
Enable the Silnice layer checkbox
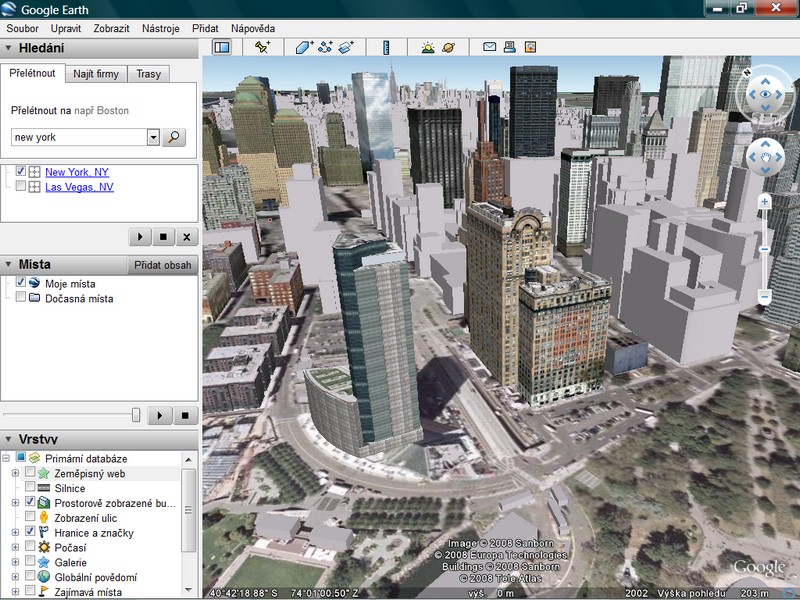coord(30,487)
